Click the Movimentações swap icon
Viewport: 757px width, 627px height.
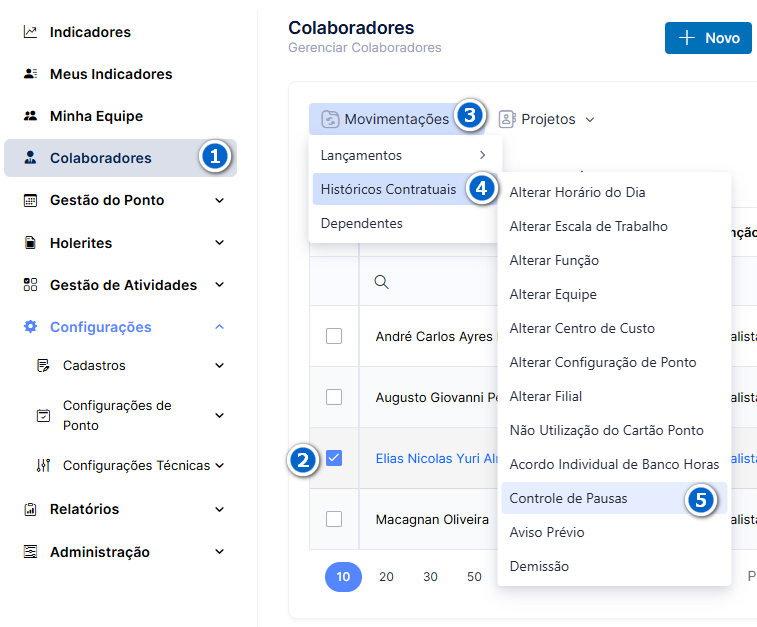pyautogui.click(x=330, y=119)
